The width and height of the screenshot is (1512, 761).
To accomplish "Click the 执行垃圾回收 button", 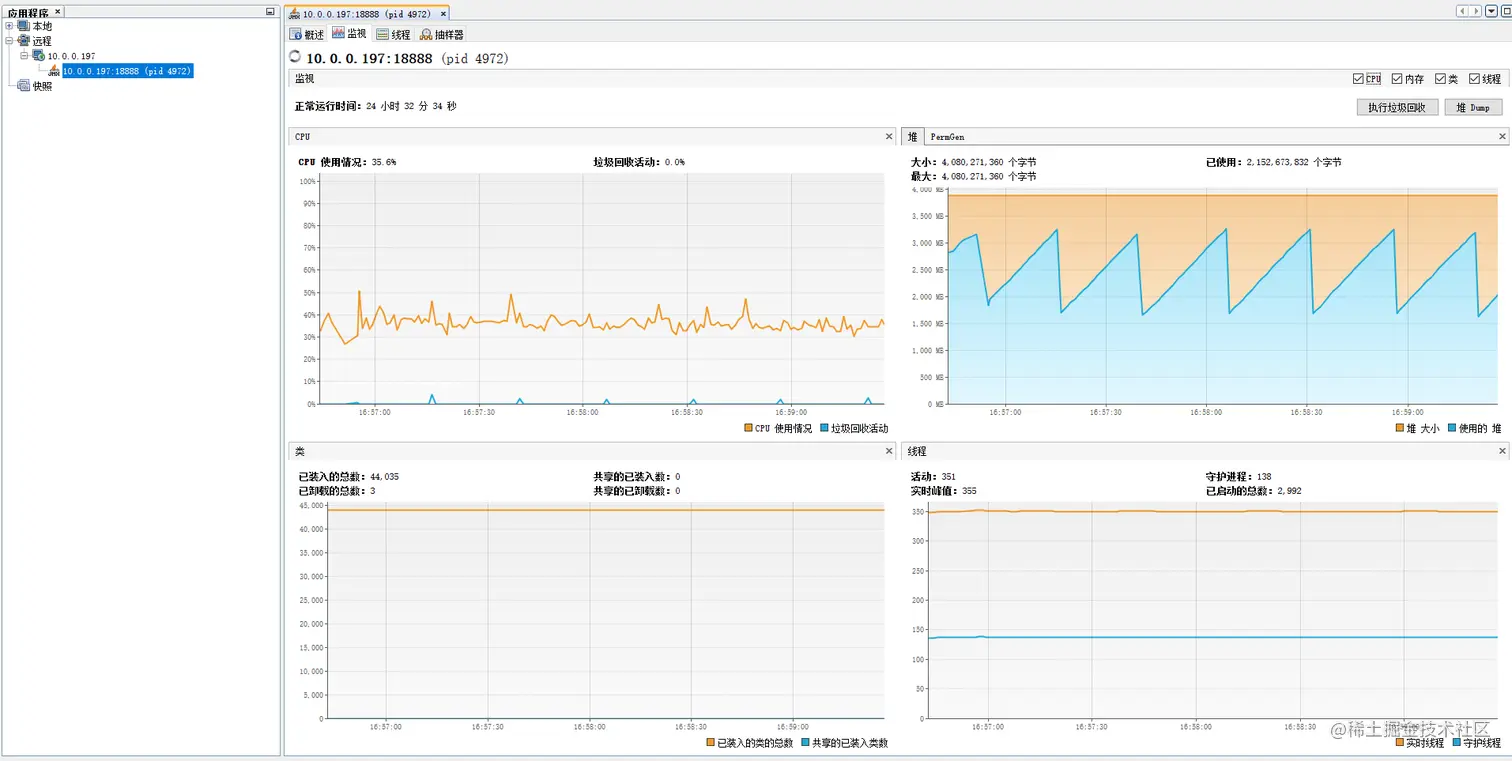I will coord(1397,107).
